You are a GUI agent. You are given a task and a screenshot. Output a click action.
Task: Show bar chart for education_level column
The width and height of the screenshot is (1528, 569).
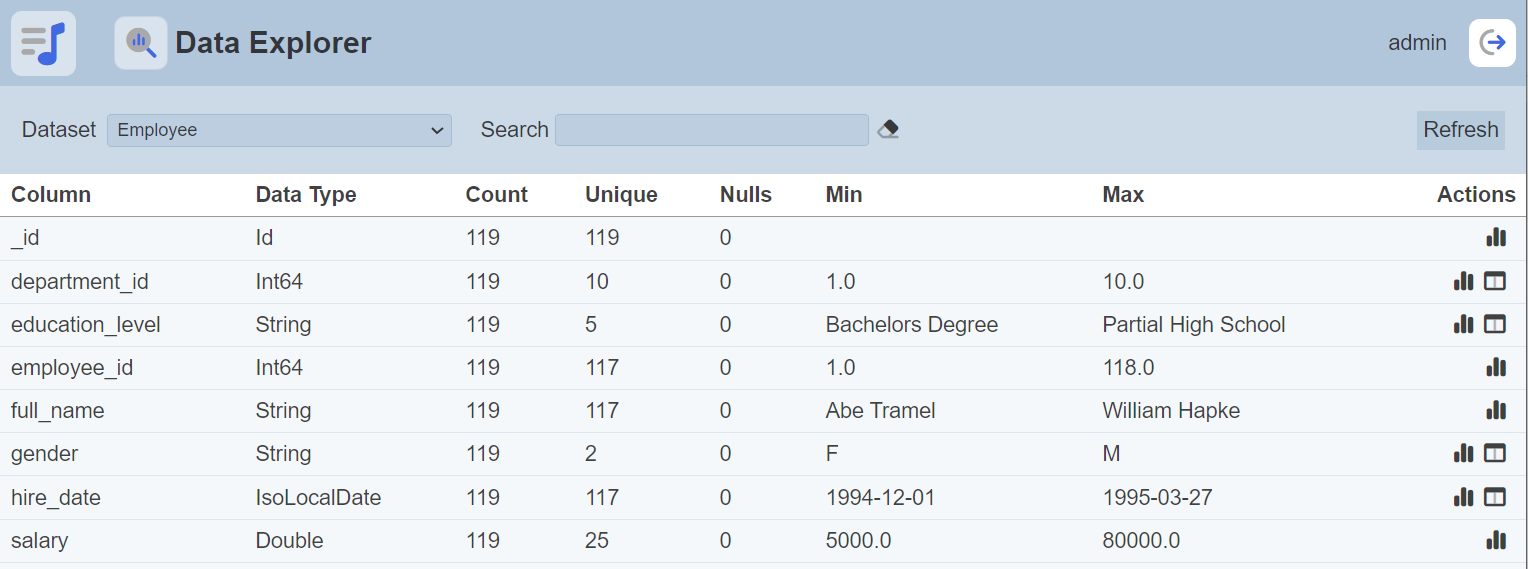pyautogui.click(x=1463, y=324)
